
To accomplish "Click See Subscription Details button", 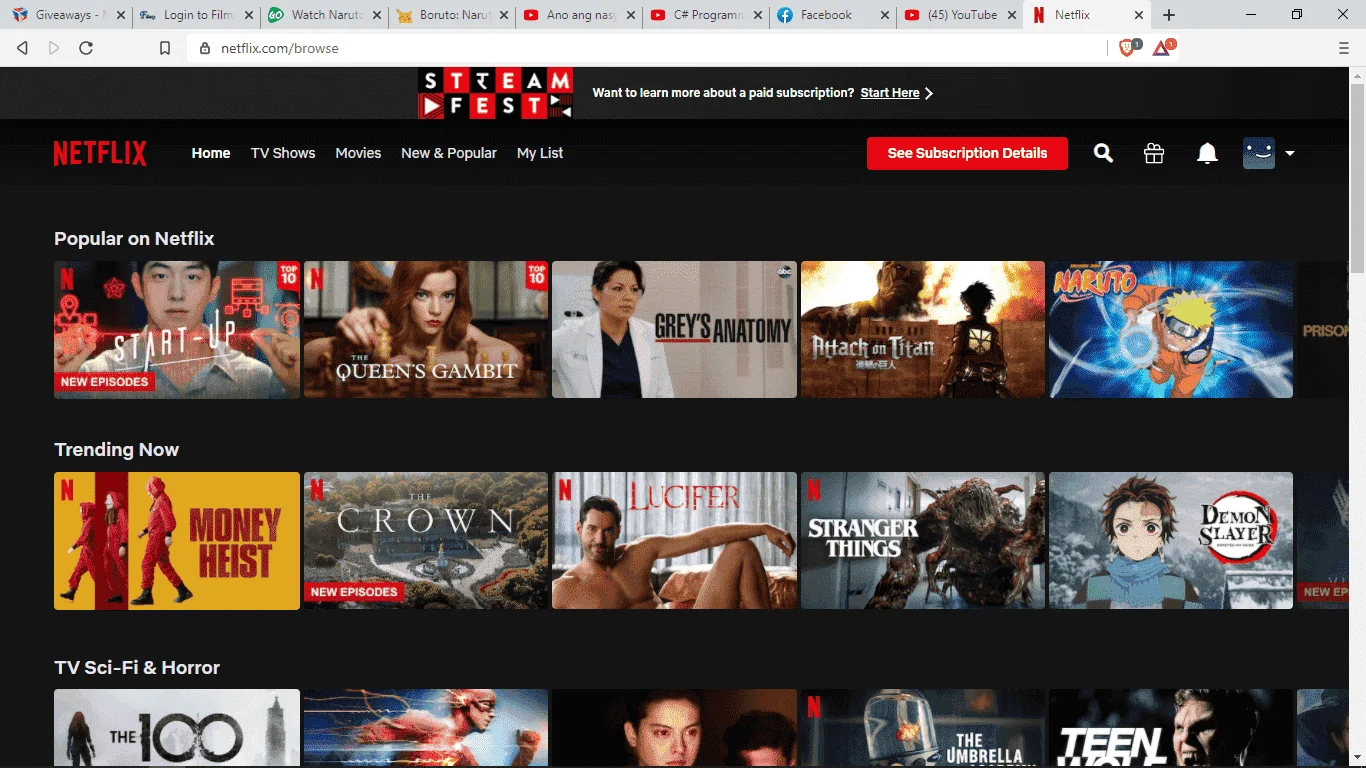I will pyautogui.click(x=967, y=153).
